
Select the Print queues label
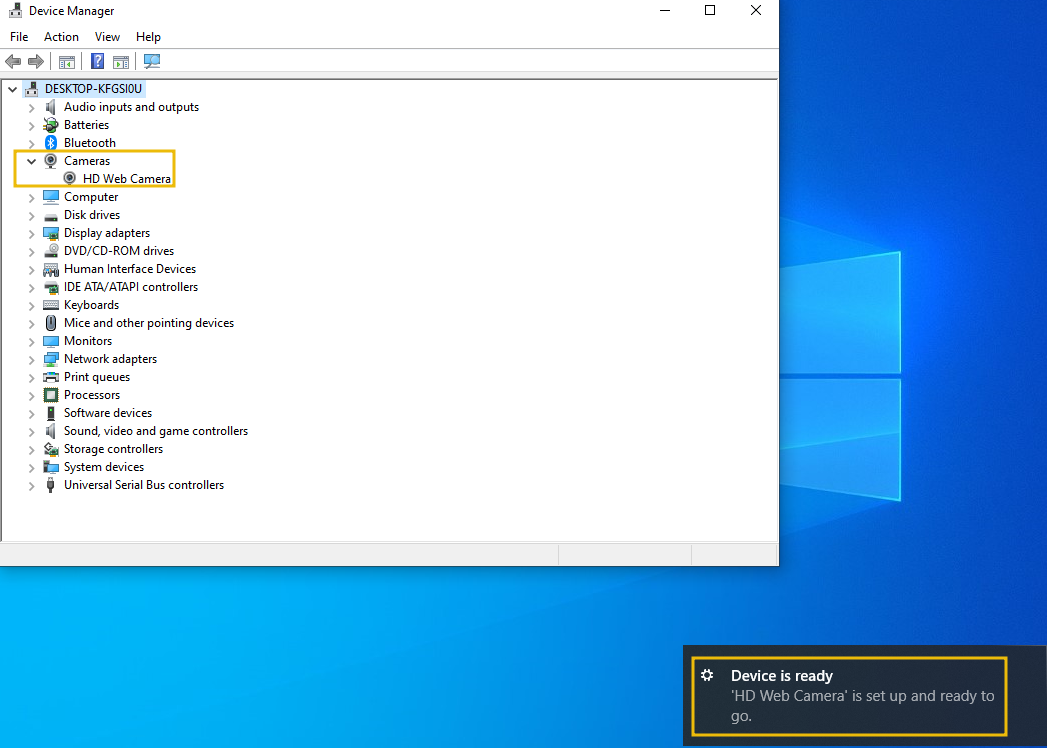click(97, 377)
